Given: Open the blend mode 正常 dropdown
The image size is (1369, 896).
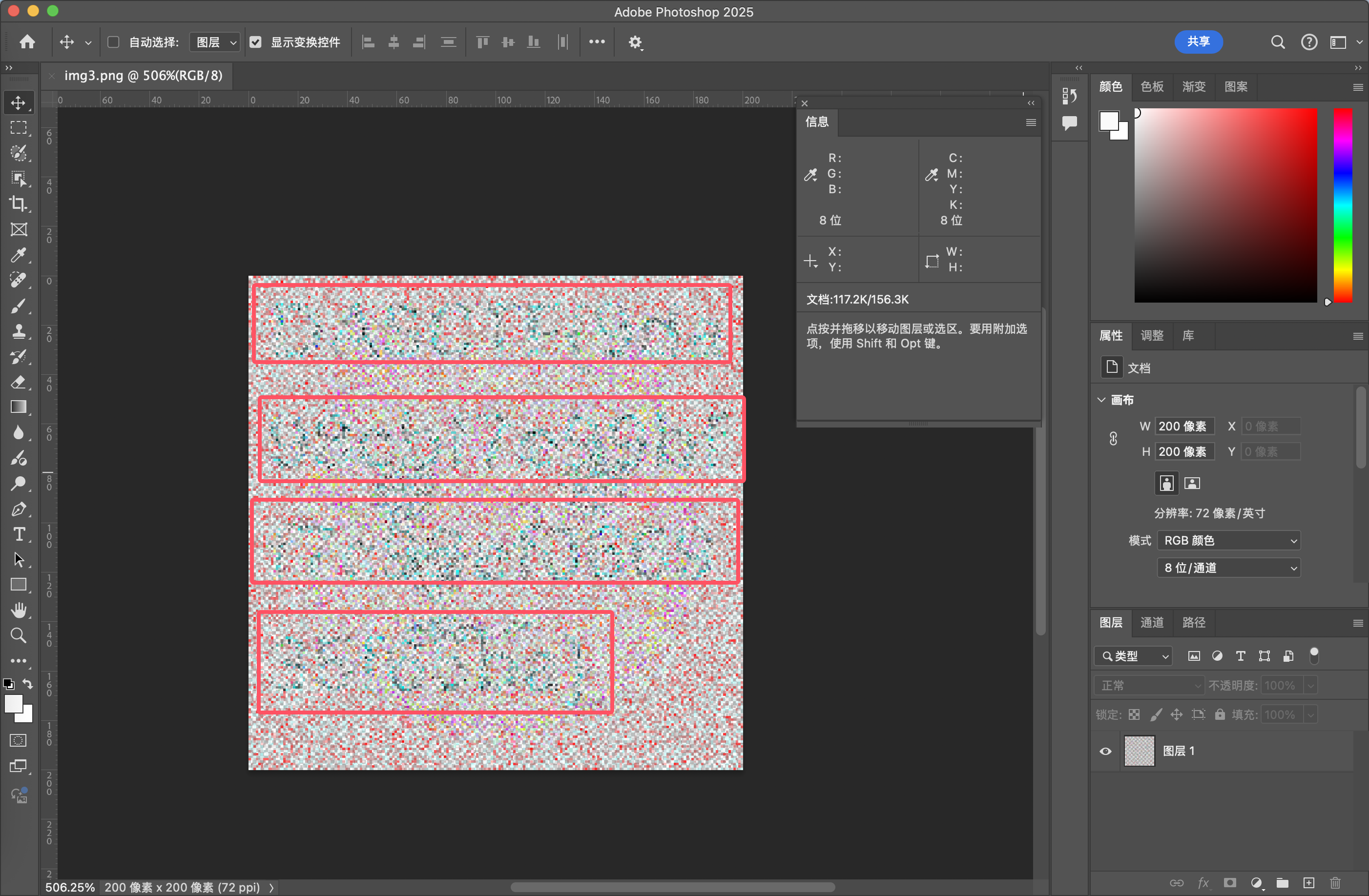Looking at the screenshot, I should pyautogui.click(x=1150, y=685).
